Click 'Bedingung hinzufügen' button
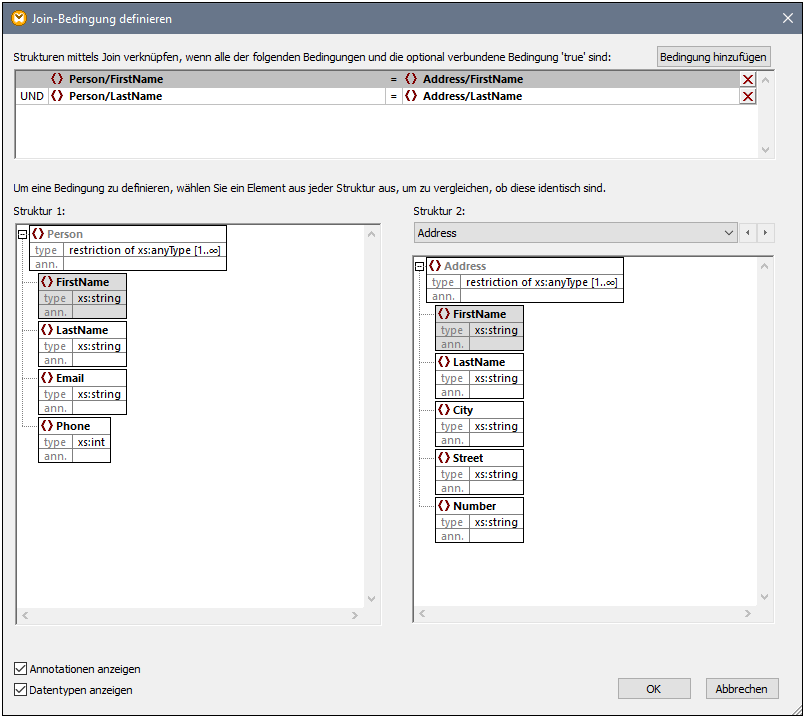The width and height of the screenshot is (805, 718). point(713,57)
